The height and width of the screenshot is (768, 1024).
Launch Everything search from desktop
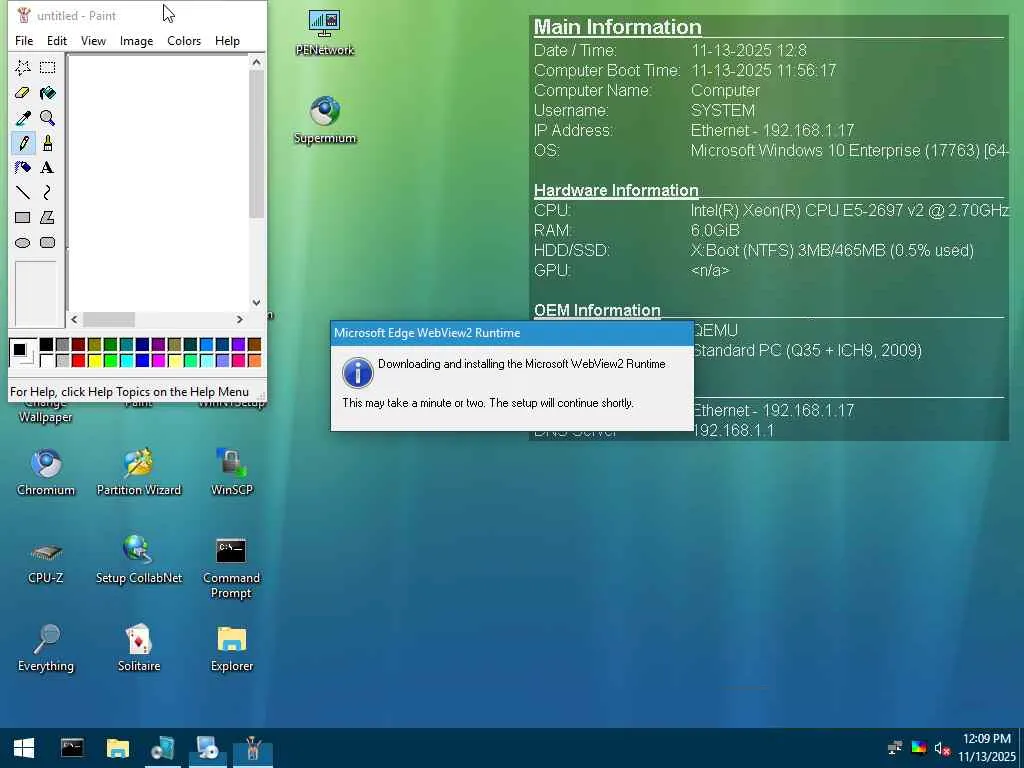coord(46,648)
